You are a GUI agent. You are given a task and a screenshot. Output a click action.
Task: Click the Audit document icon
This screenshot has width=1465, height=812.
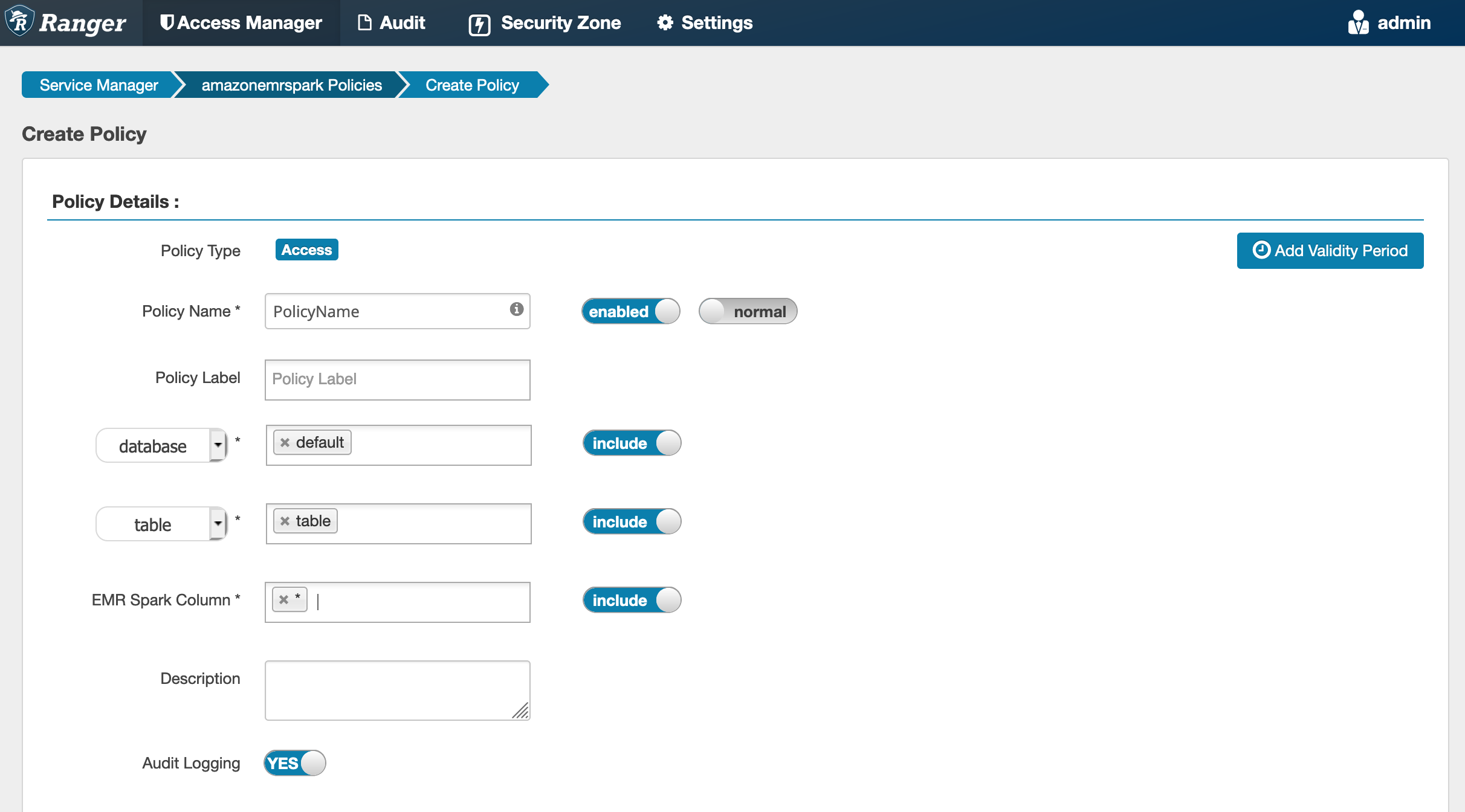pos(362,22)
